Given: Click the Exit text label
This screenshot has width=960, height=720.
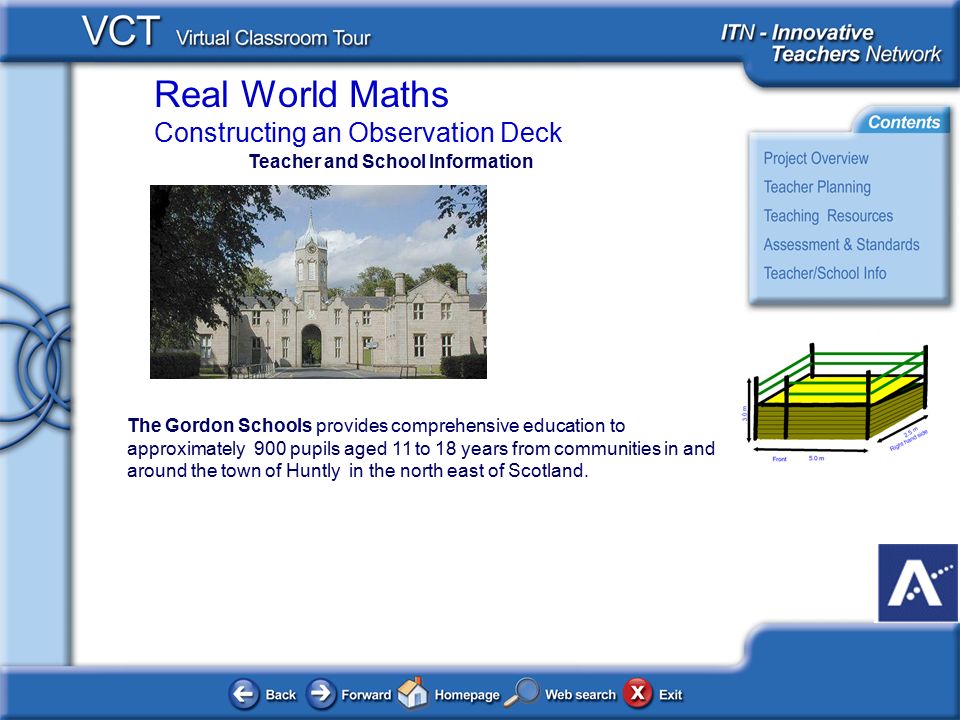Looking at the screenshot, I should coord(670,694).
